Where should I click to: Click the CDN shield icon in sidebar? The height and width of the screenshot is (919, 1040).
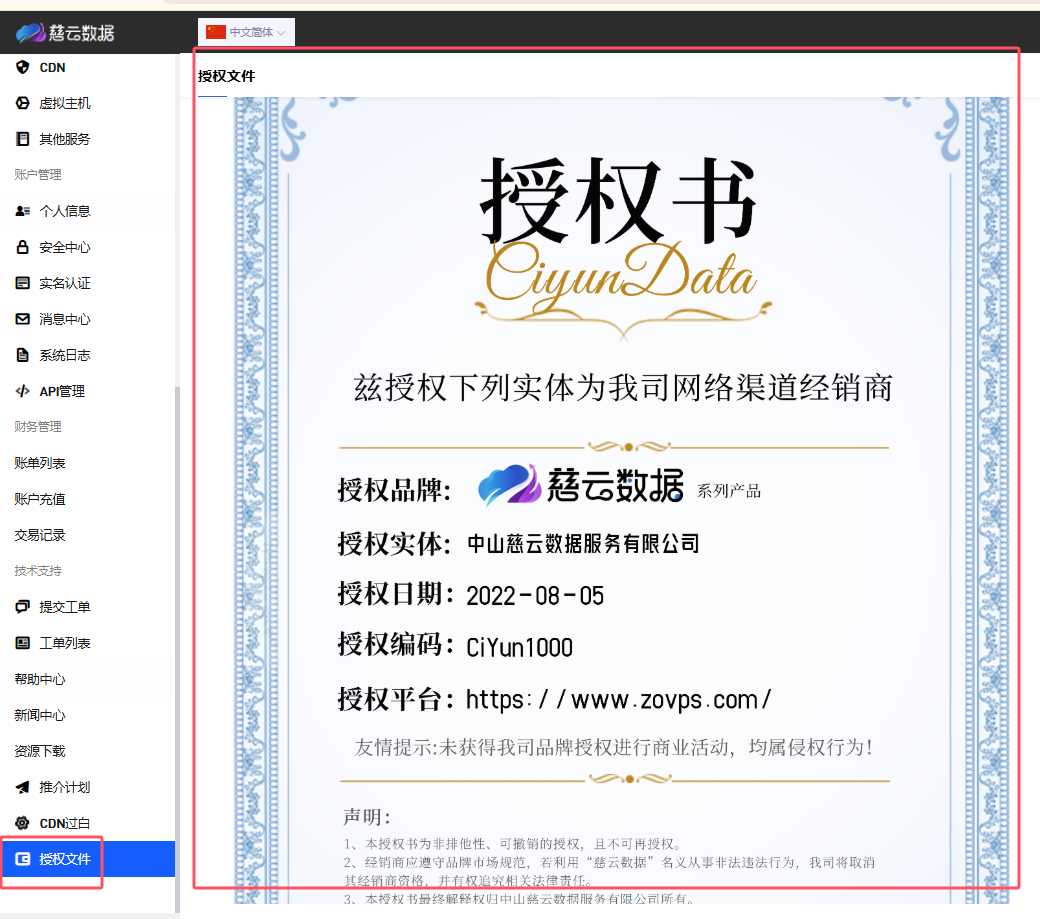pos(22,67)
